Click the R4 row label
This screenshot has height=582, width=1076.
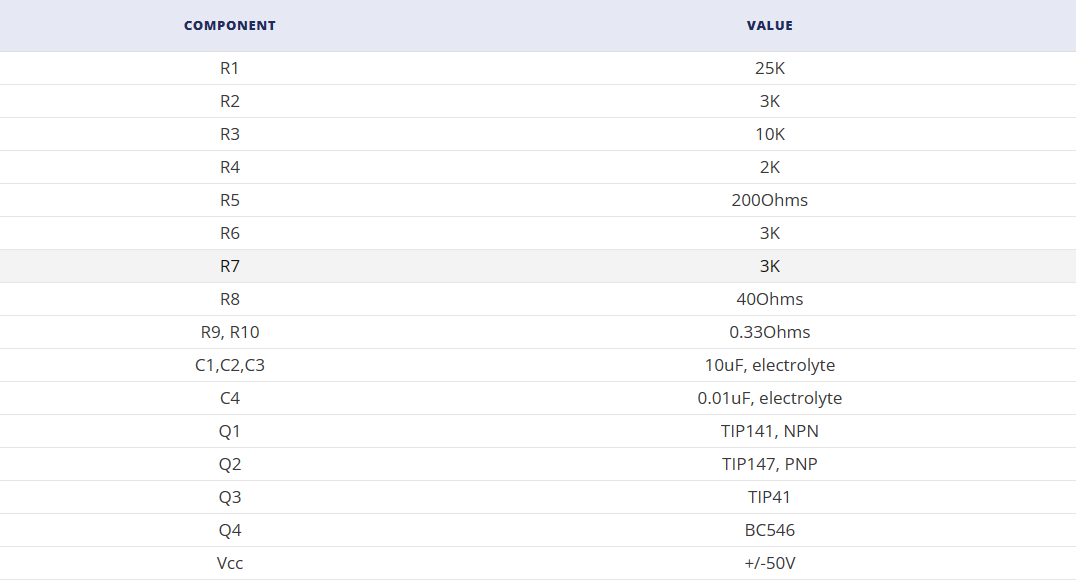click(x=230, y=167)
